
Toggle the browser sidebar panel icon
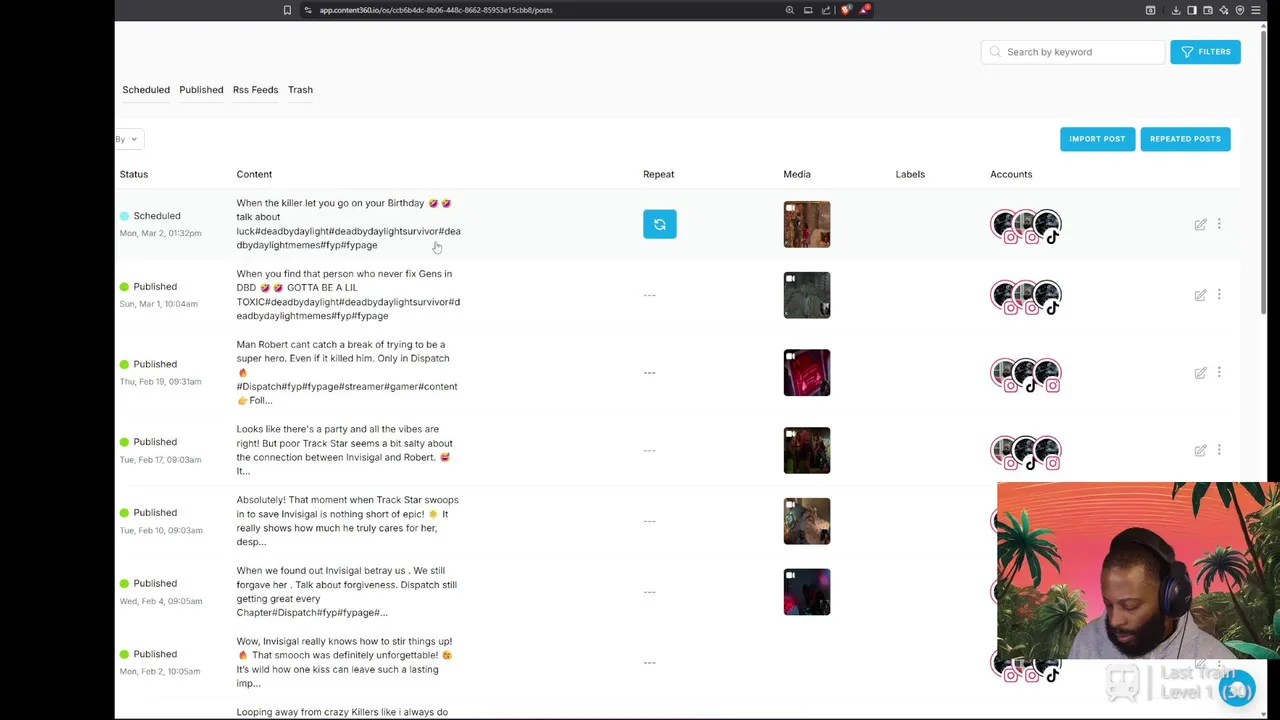point(1192,10)
